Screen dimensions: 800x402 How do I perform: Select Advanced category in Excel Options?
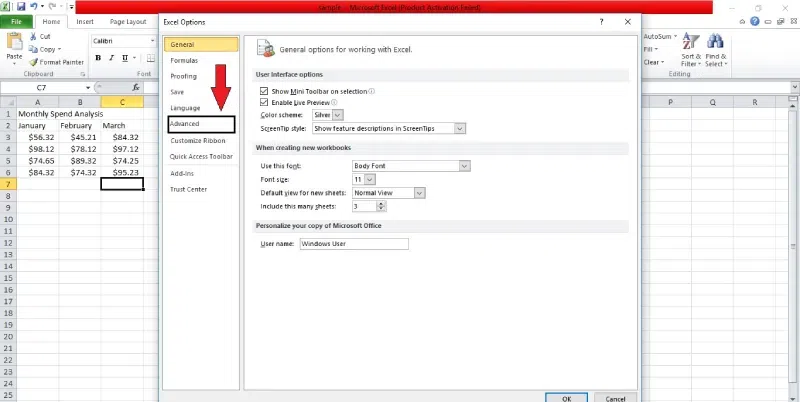click(201, 124)
